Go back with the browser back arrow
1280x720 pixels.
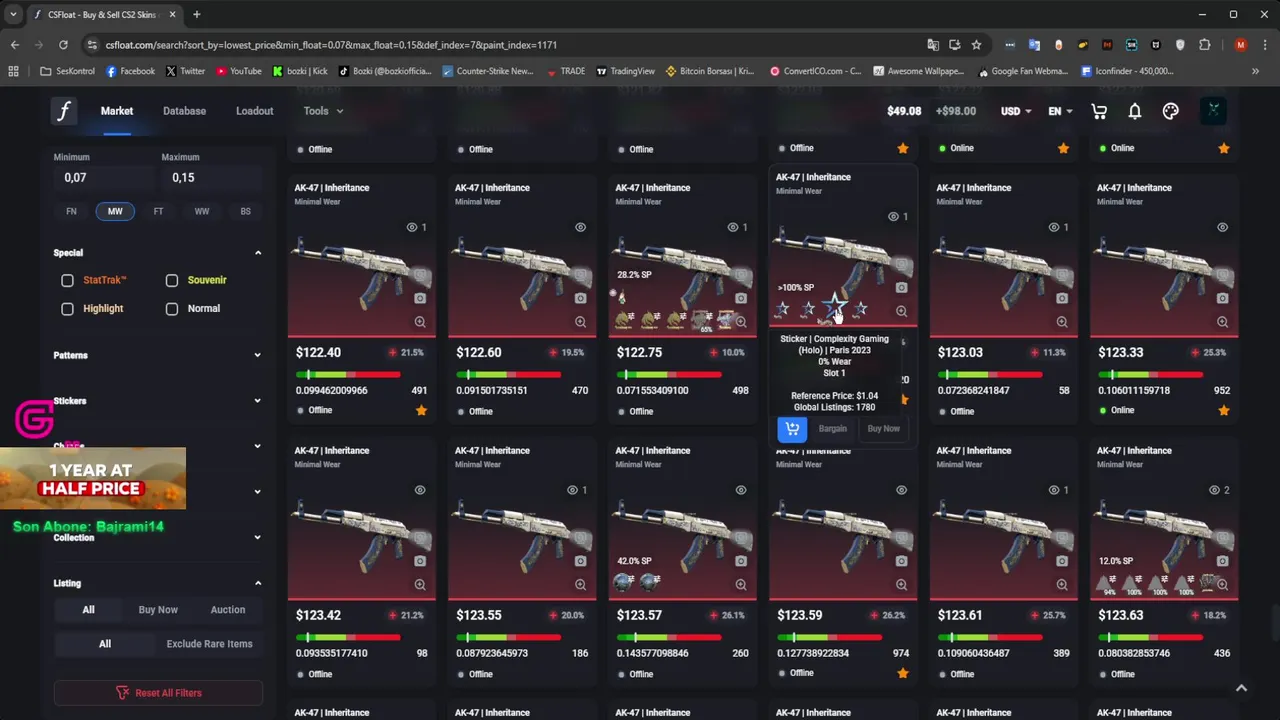point(14,45)
